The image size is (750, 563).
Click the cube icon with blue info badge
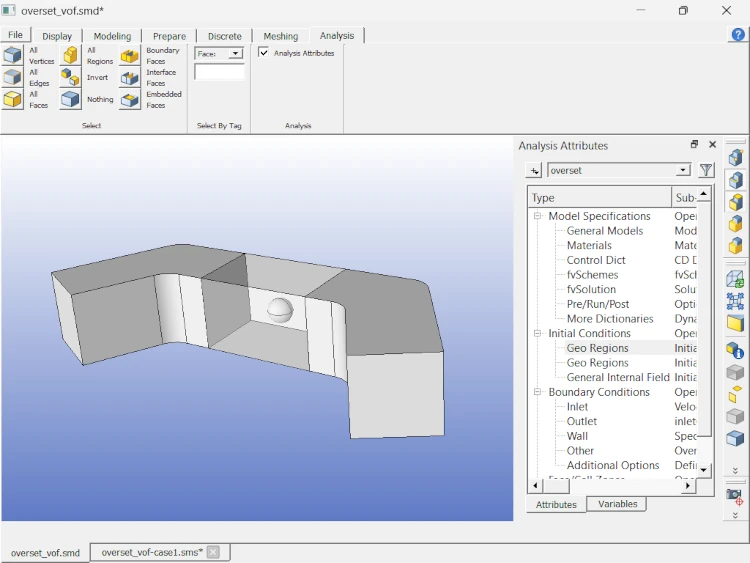coord(735,351)
